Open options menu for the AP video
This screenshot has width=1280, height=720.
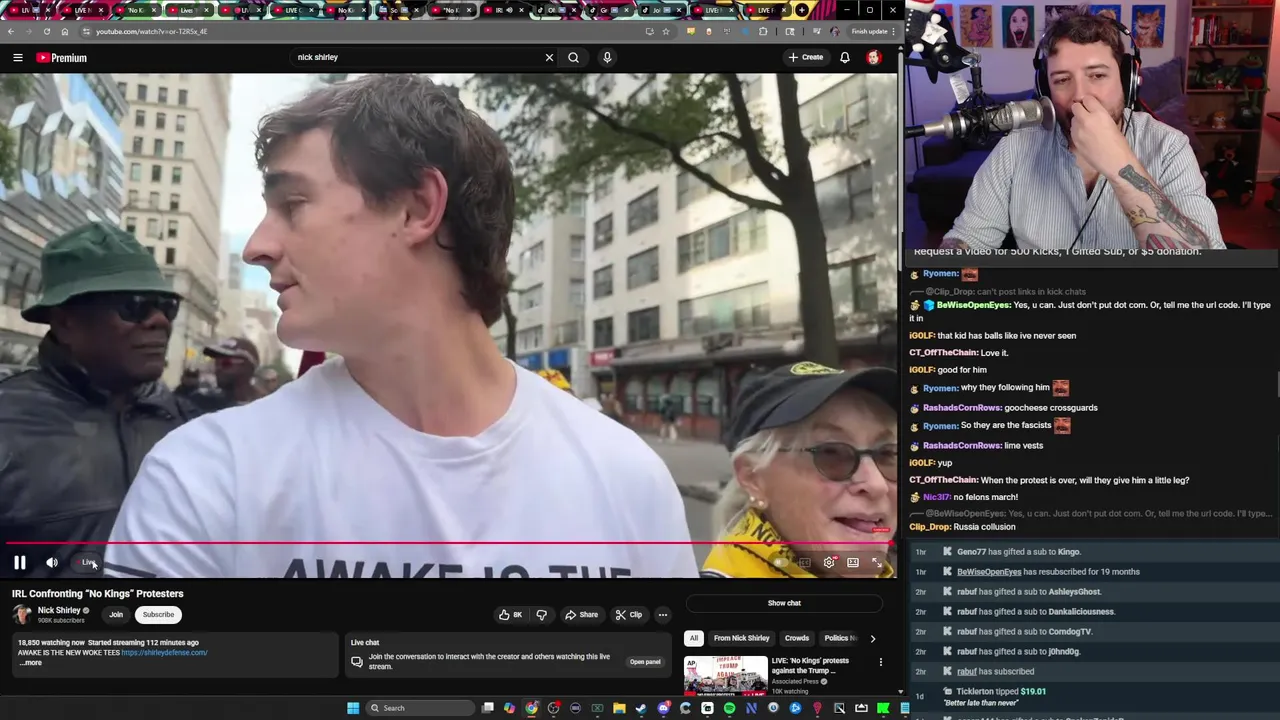[881, 662]
